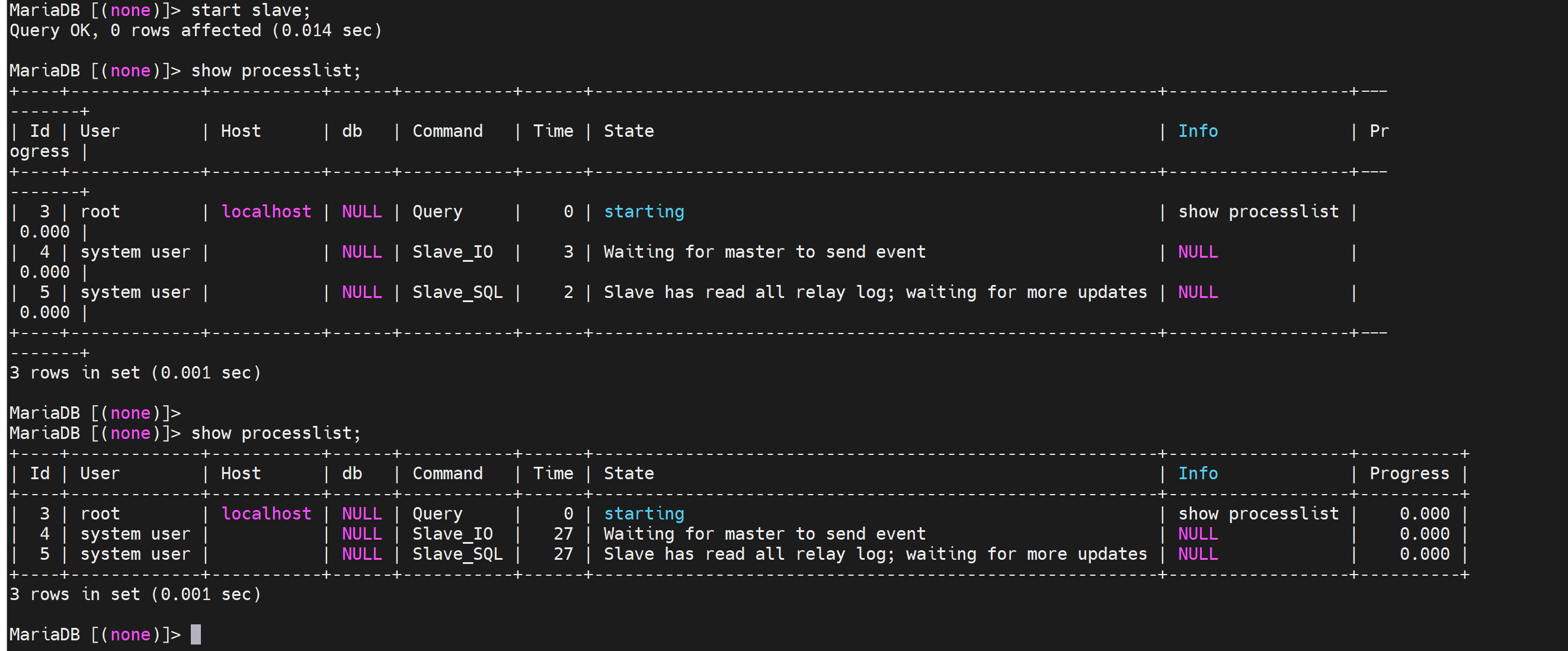
Task: Click the "Query OK, 0 rows affected" message
Action: pyautogui.click(x=135, y=30)
